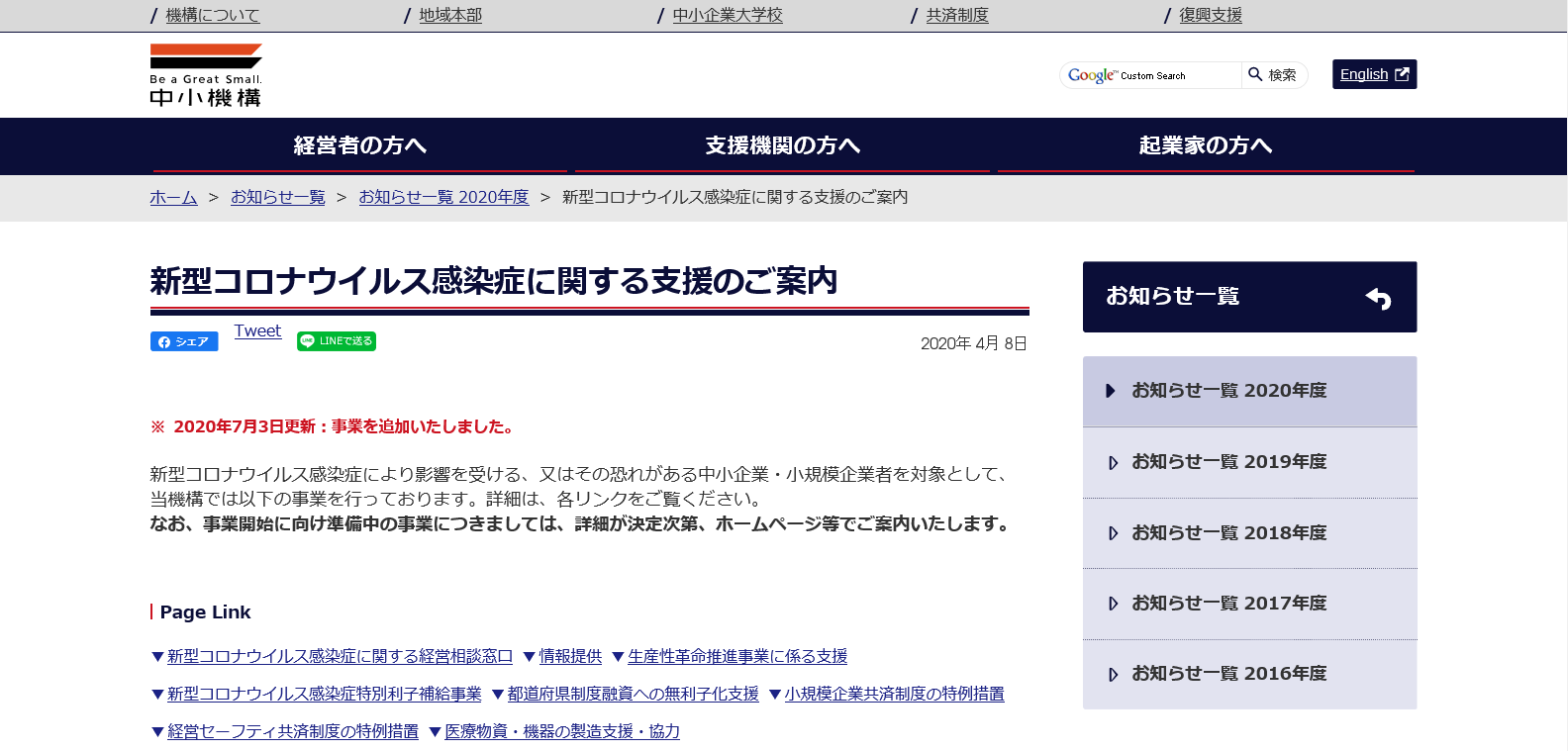Click current breadcrumb text 新型コロナウイルス感染症に関する支援のご案内
The height and width of the screenshot is (751, 1568).
[735, 197]
